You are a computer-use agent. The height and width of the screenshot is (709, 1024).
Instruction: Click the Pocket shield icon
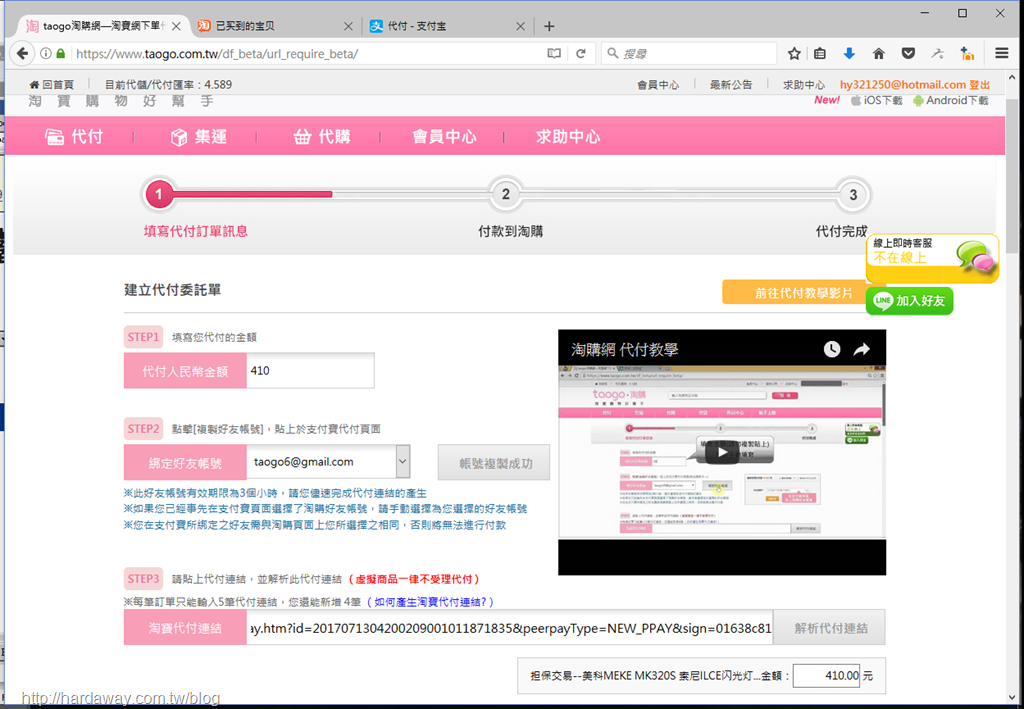(908, 54)
